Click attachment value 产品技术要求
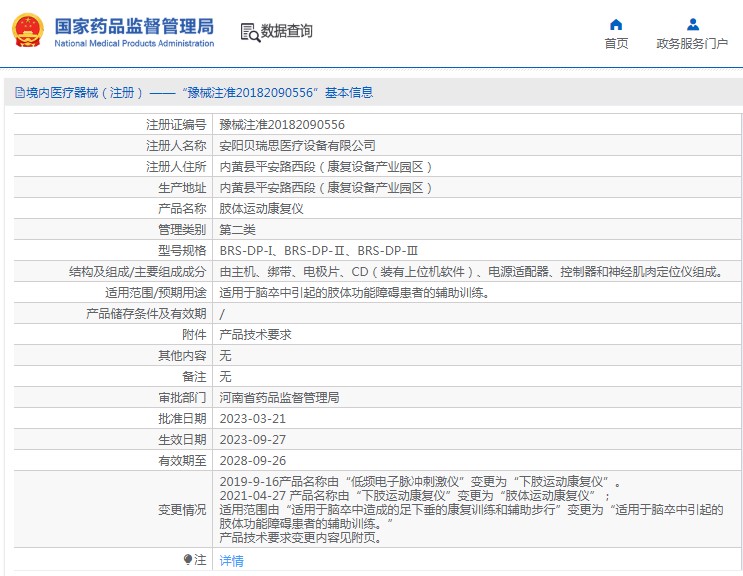 (255, 334)
